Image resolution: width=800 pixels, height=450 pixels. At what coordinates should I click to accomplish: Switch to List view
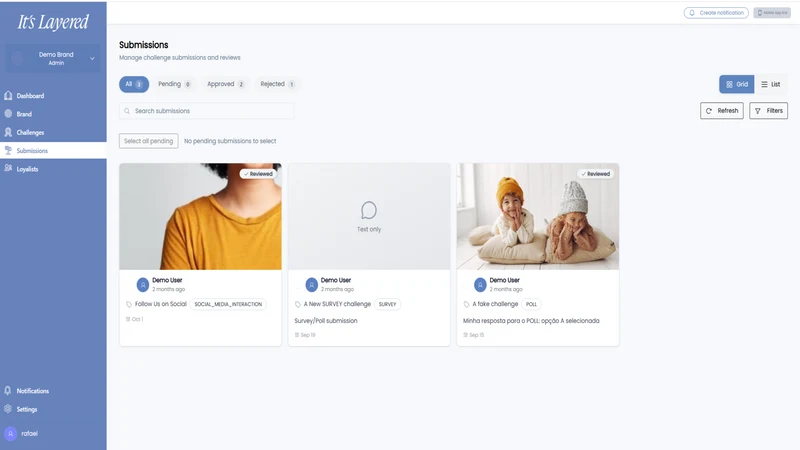770,84
